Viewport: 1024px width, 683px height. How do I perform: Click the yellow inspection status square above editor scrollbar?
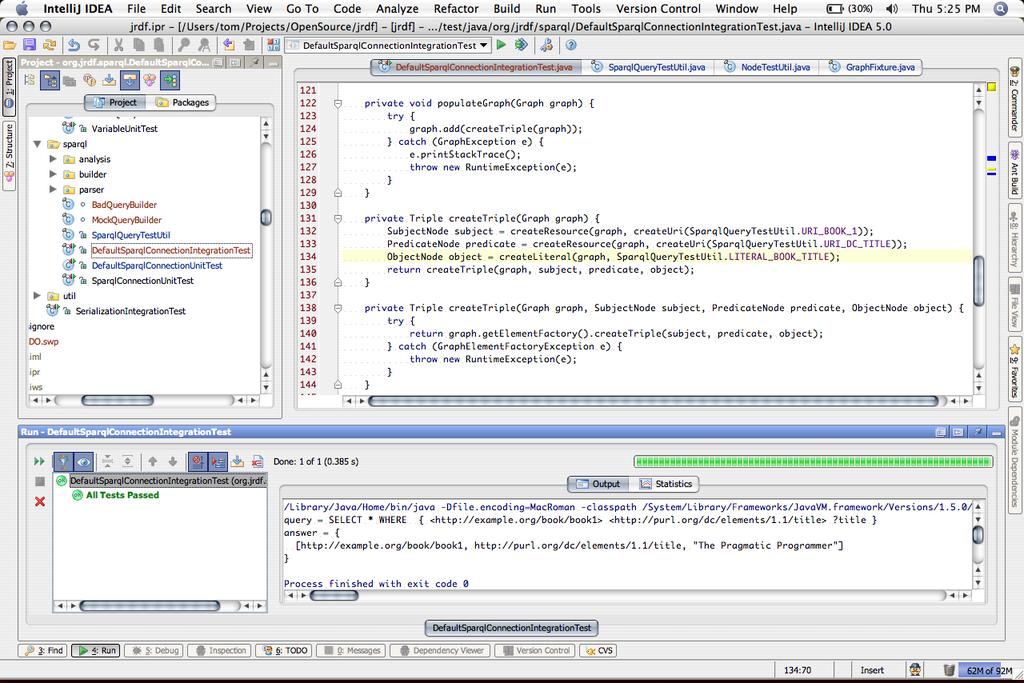coord(991,86)
